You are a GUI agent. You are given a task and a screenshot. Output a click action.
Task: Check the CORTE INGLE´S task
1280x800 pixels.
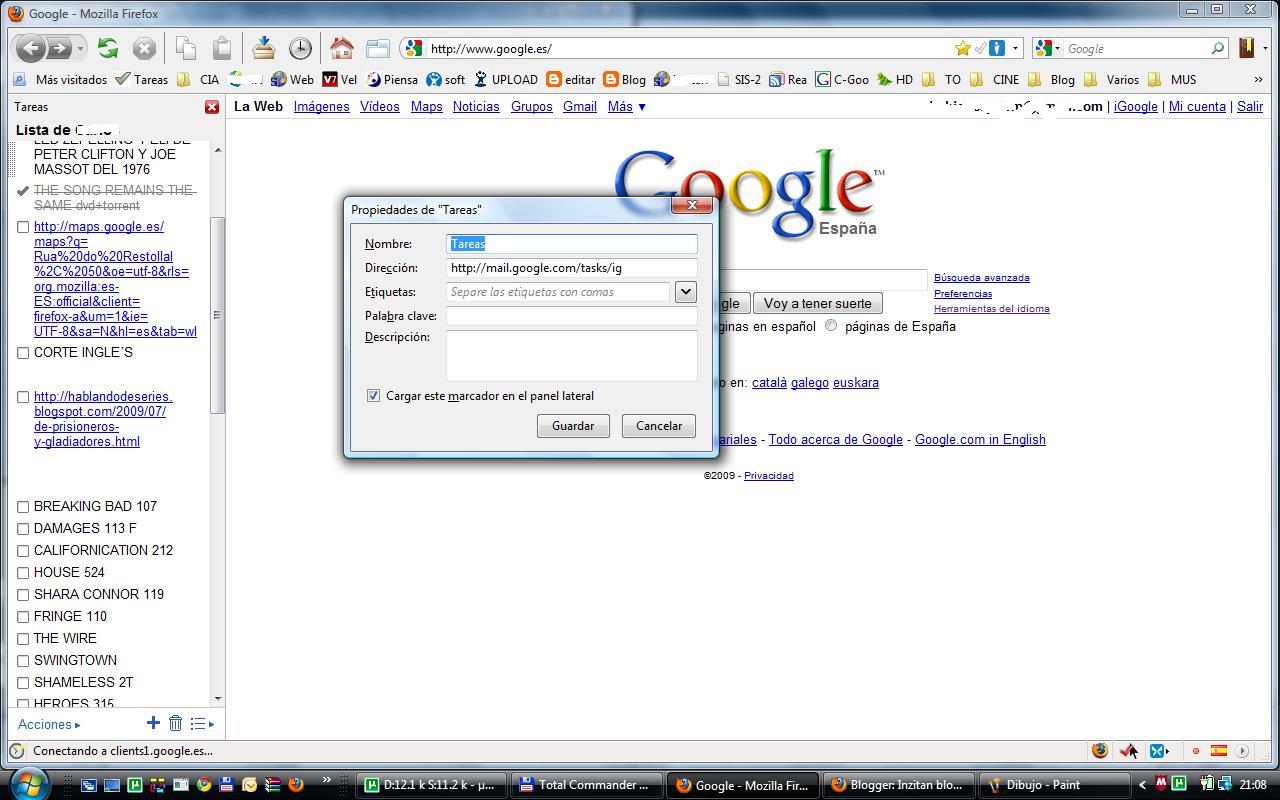click(23, 353)
